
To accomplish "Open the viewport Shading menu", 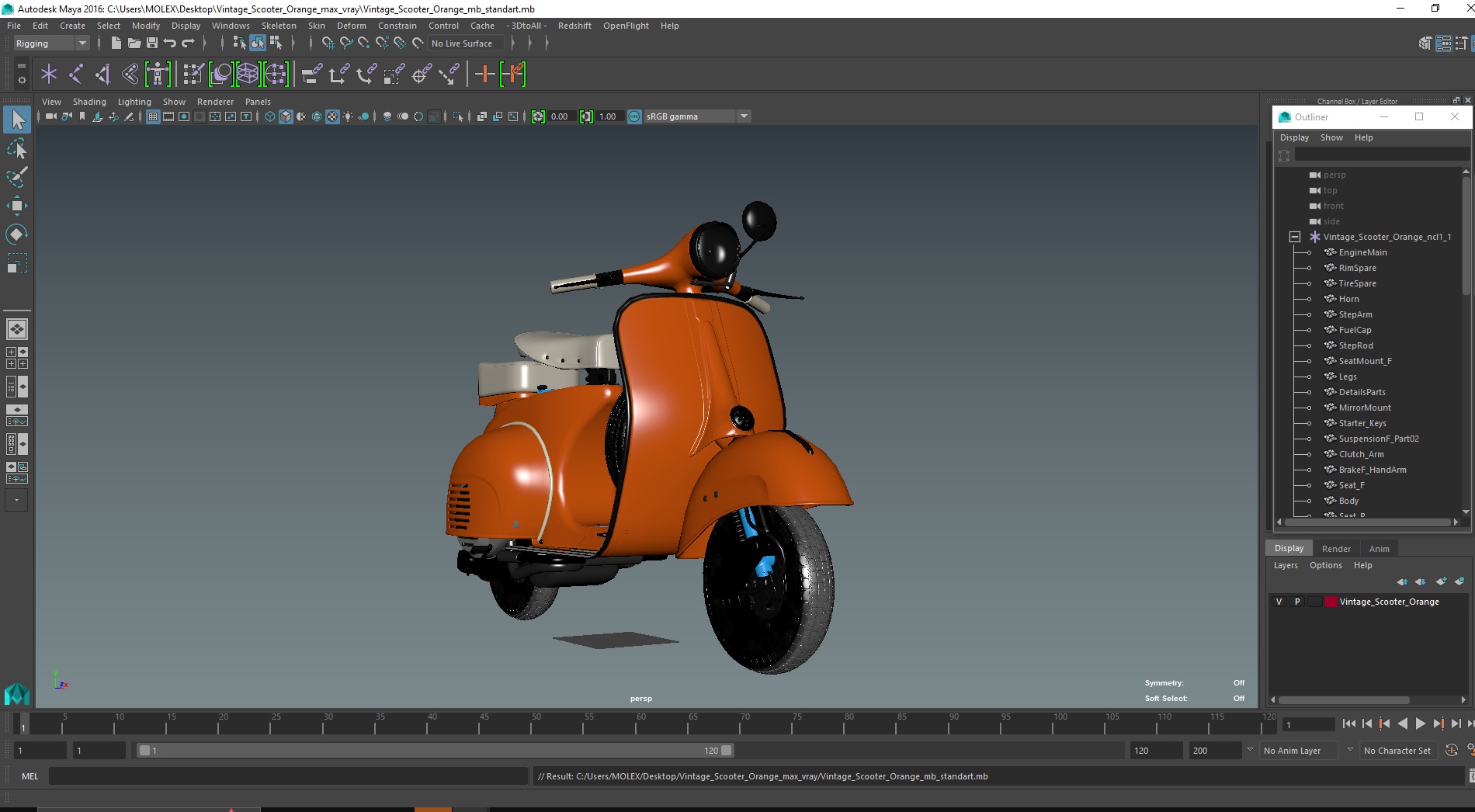I will [89, 102].
